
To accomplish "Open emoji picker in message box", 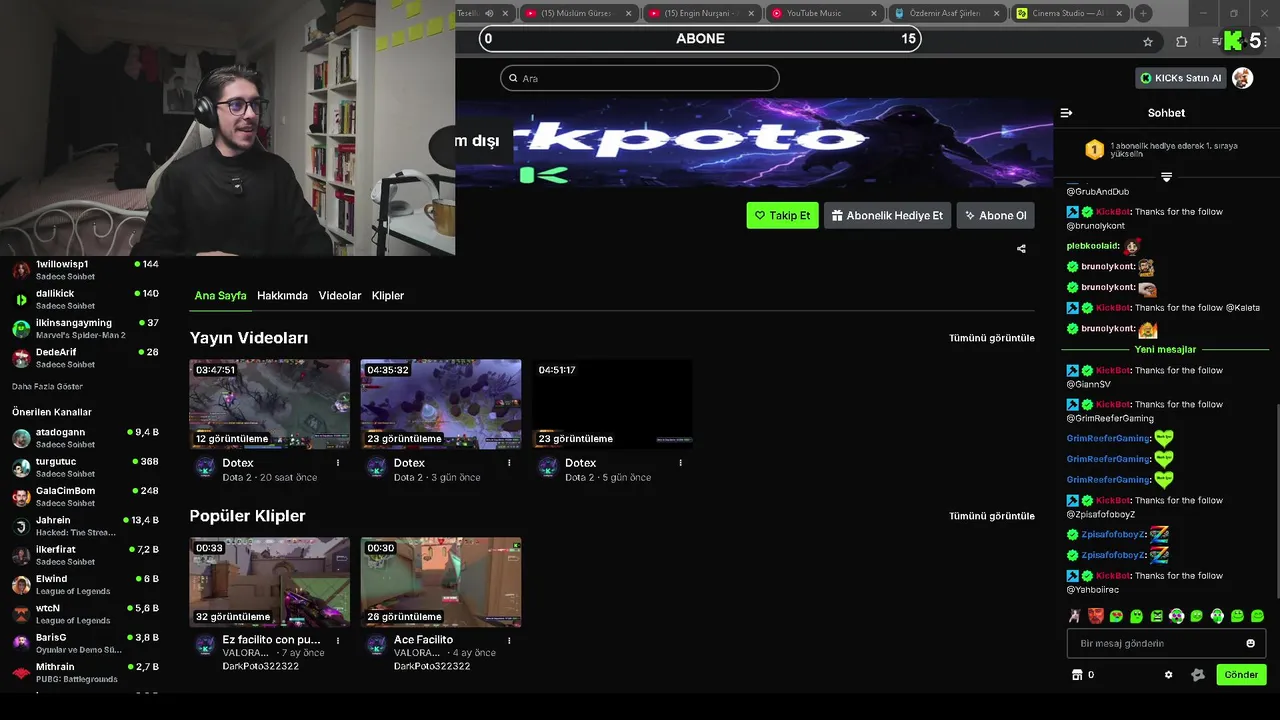I will pyautogui.click(x=1250, y=643).
